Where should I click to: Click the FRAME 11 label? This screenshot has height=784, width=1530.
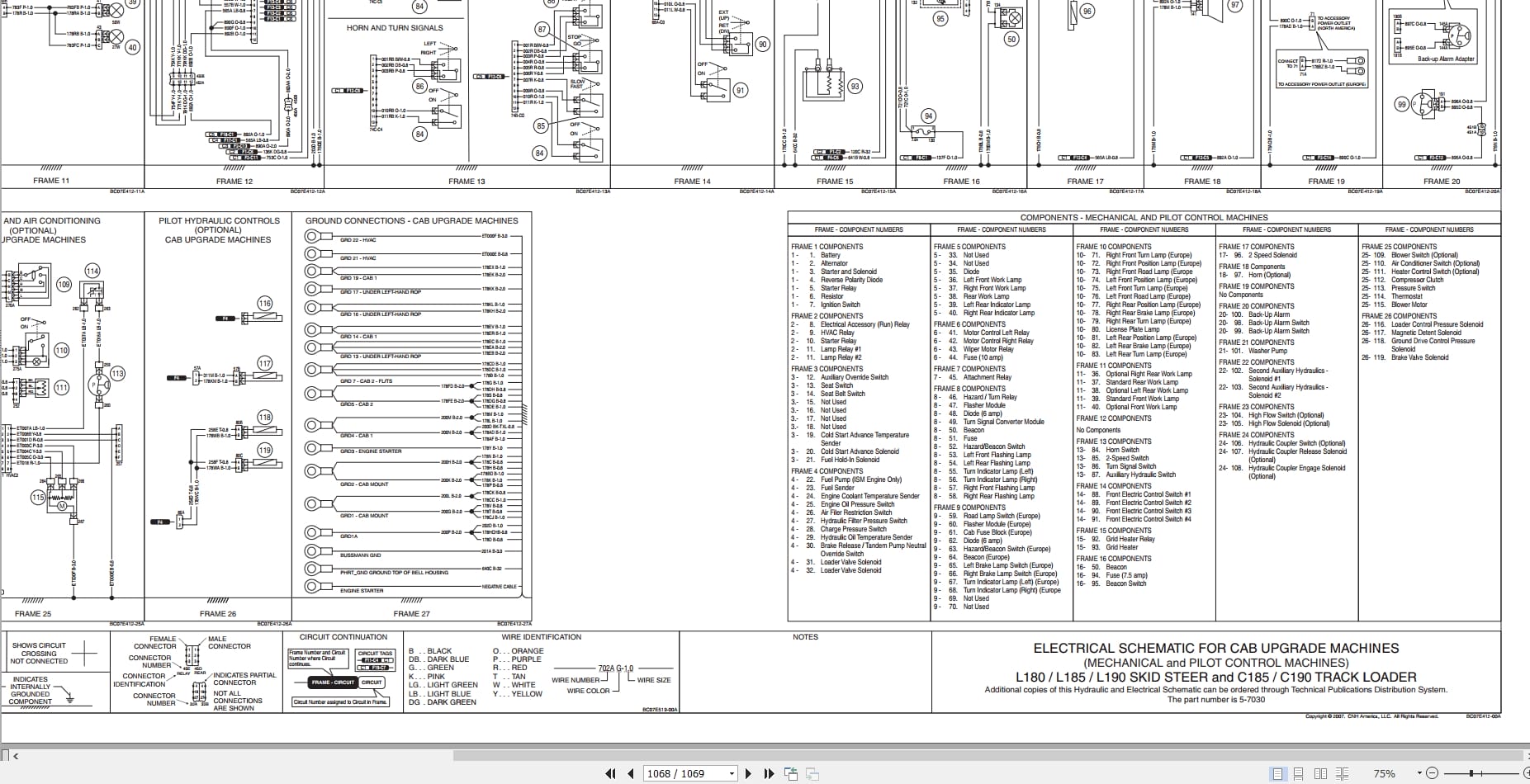click(x=51, y=181)
